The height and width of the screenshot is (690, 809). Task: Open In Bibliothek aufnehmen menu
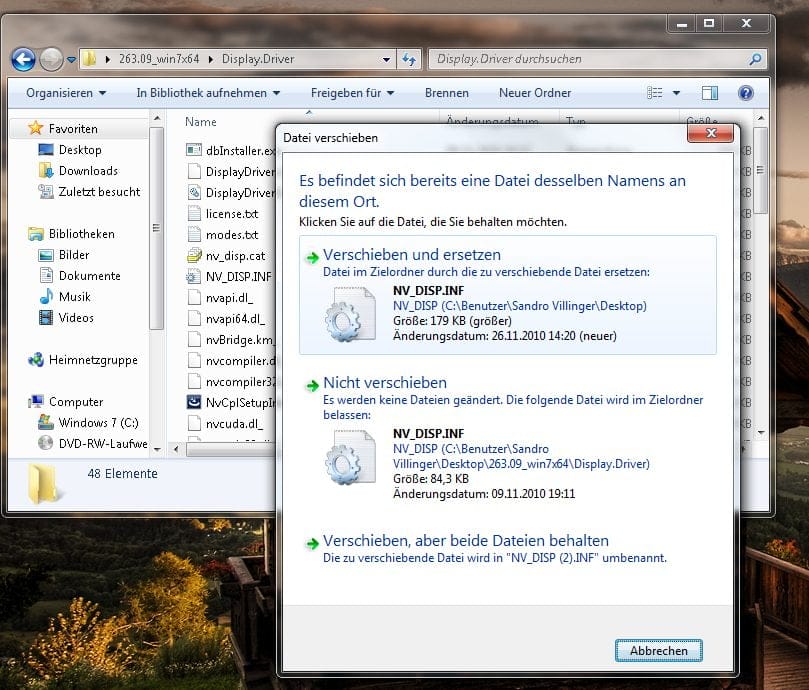click(x=208, y=93)
